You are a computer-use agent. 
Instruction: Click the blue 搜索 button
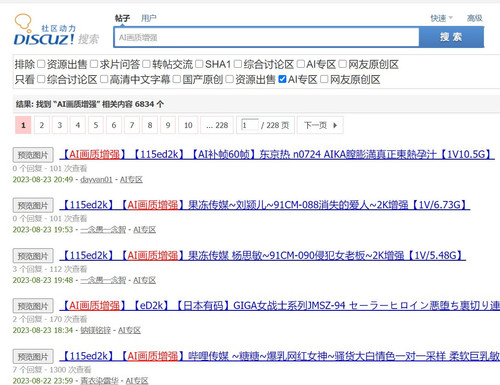click(451, 37)
